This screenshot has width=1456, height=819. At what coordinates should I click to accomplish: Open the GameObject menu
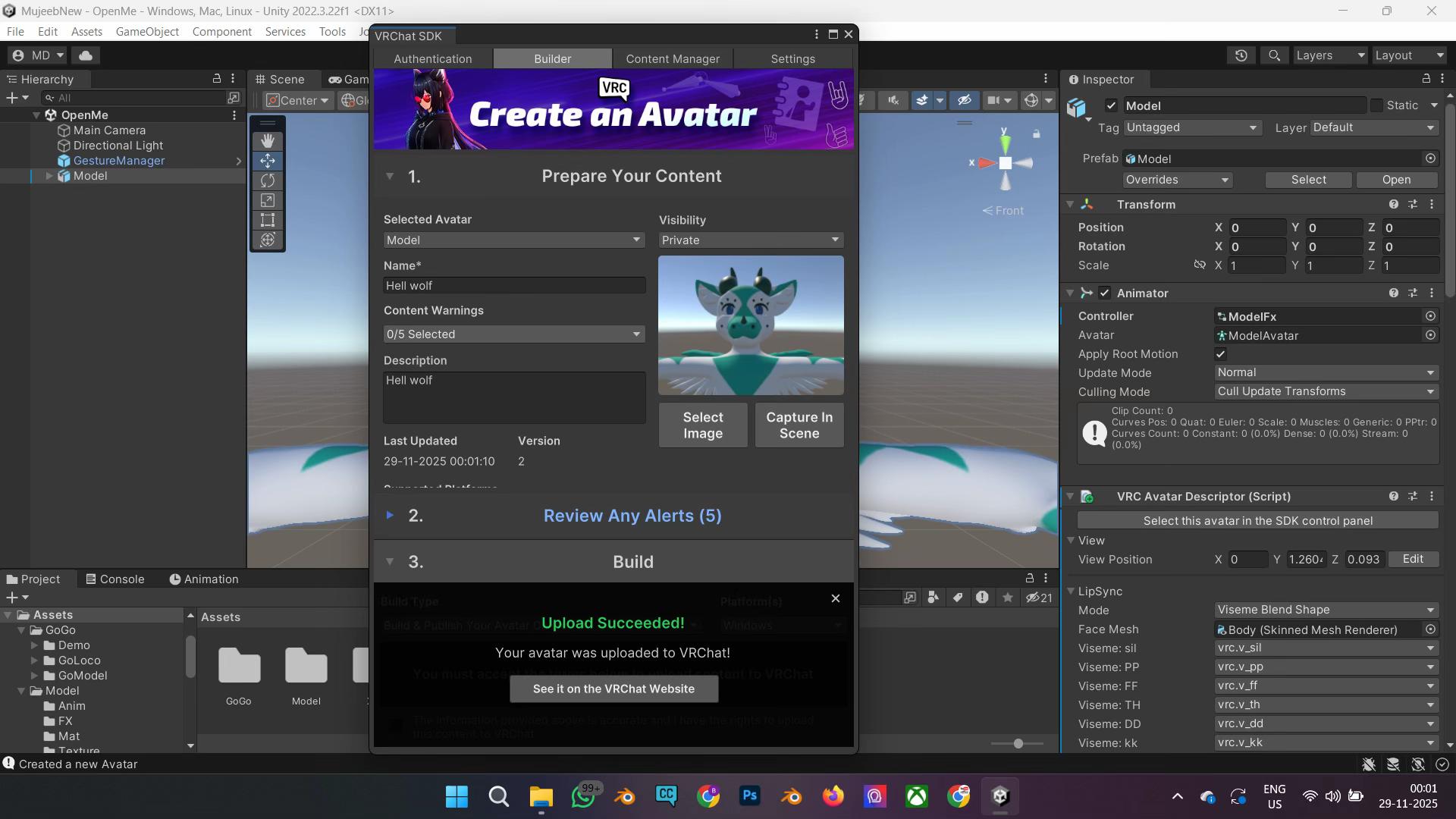click(147, 31)
